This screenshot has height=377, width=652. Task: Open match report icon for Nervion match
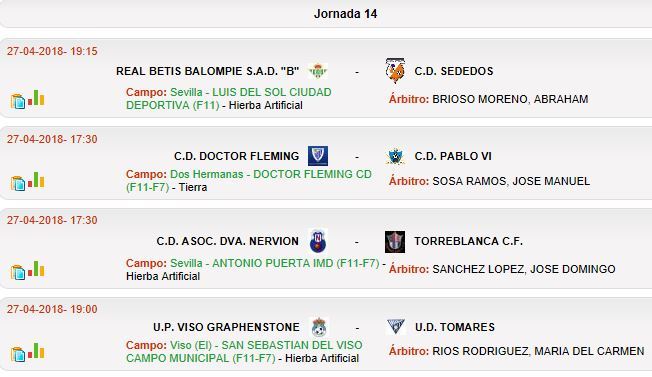point(17,272)
